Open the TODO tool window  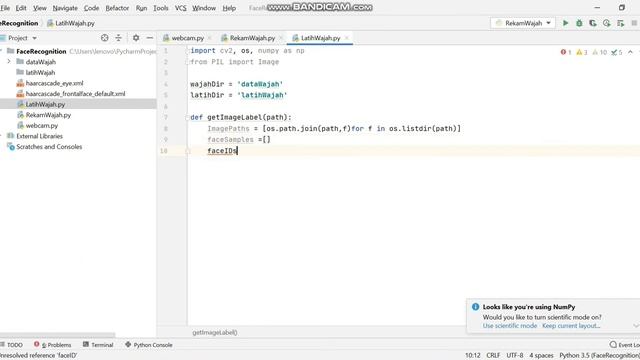(11, 345)
